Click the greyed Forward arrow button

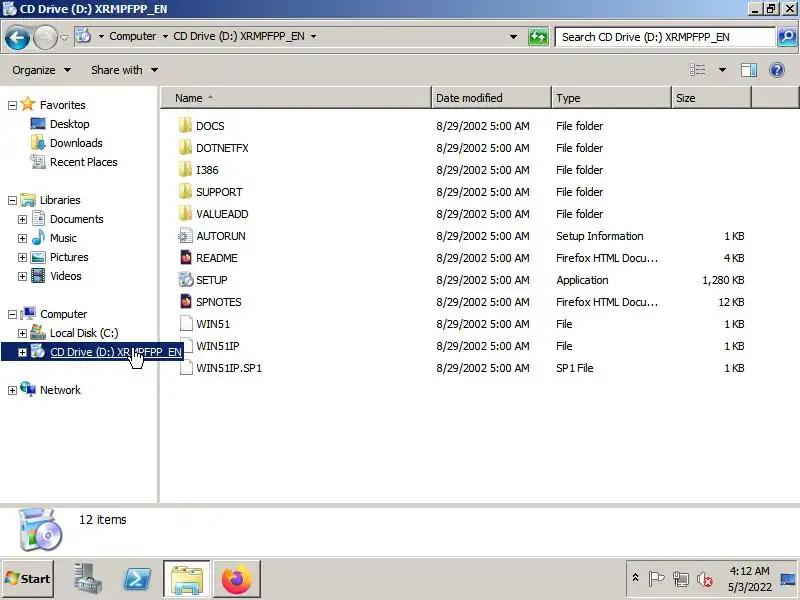click(45, 37)
